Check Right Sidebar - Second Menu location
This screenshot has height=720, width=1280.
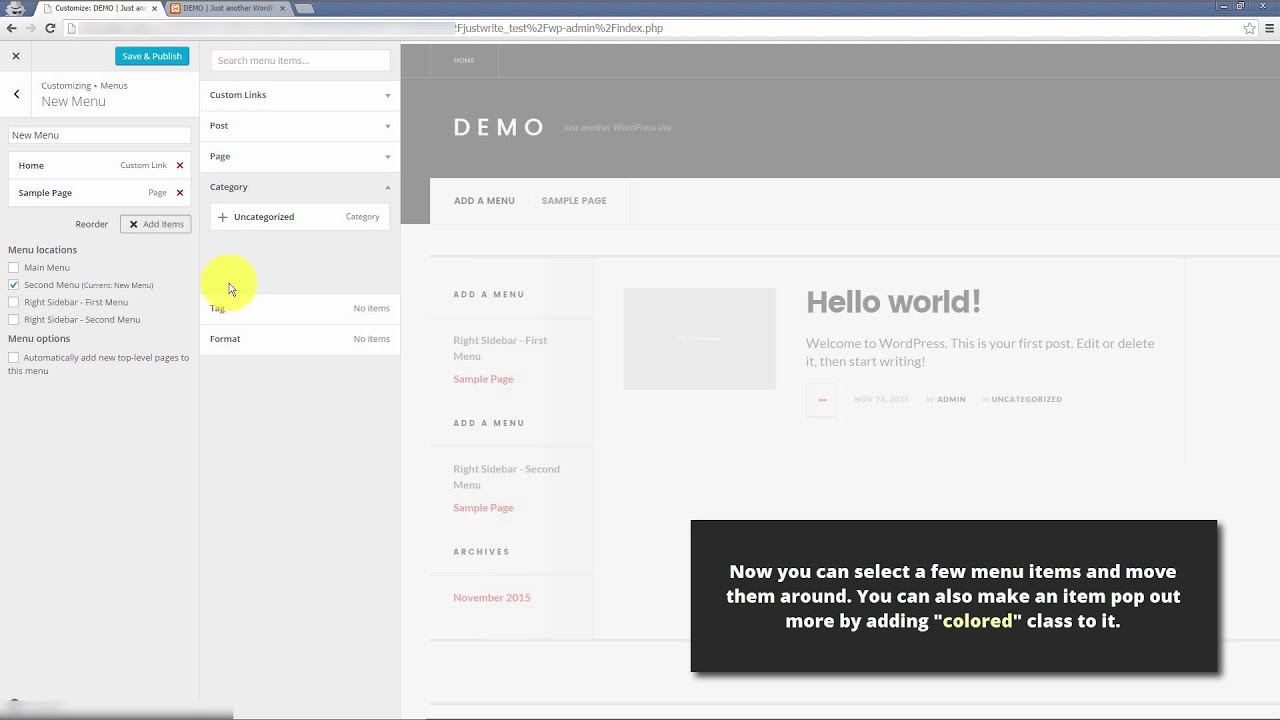[13, 320]
